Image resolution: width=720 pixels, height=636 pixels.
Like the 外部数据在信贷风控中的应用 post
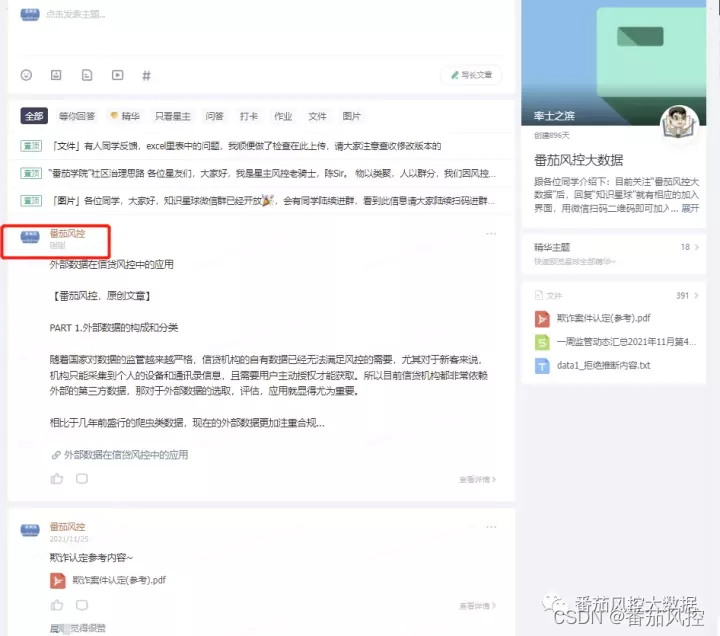pos(57,479)
